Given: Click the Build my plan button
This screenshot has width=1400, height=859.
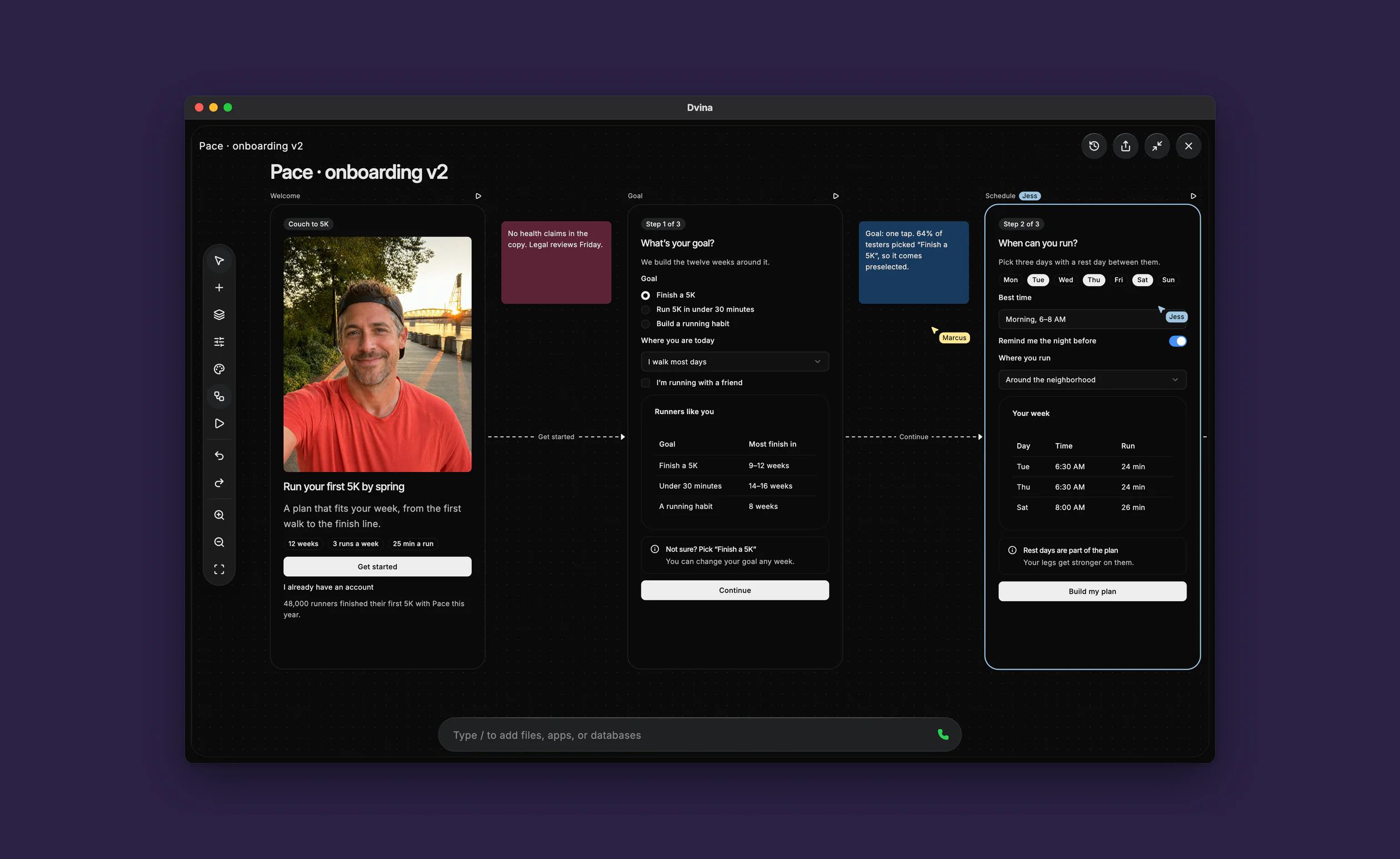Looking at the screenshot, I should tap(1092, 591).
